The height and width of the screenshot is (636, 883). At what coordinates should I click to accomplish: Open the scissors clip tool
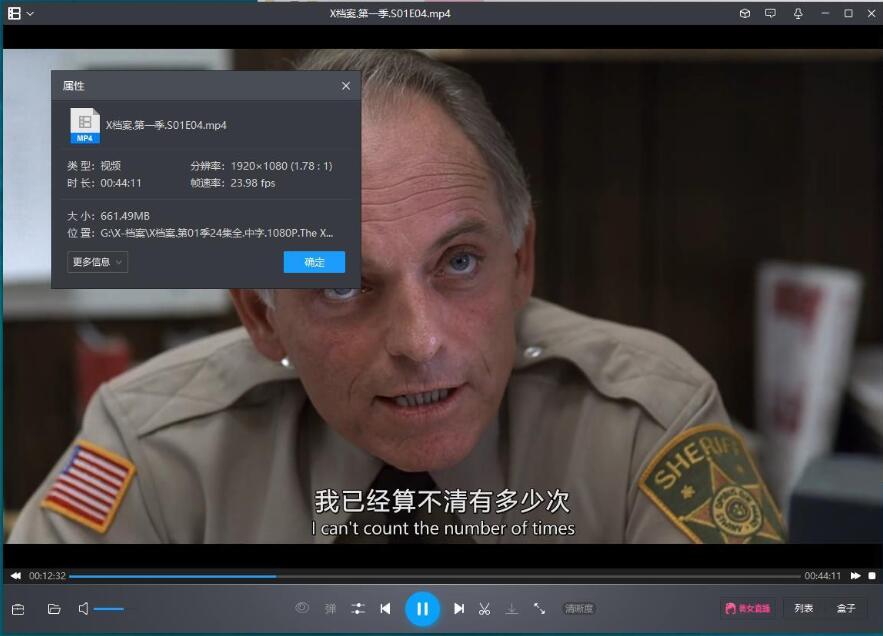click(484, 608)
